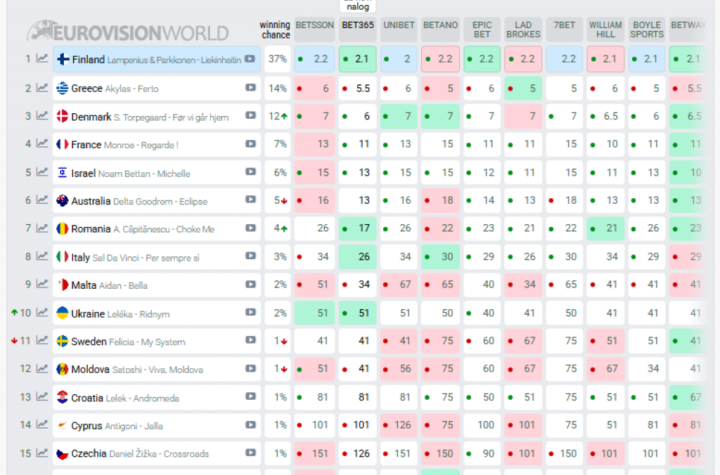Play the video for Denmark's entry
This screenshot has height=475, width=720.
250,115
